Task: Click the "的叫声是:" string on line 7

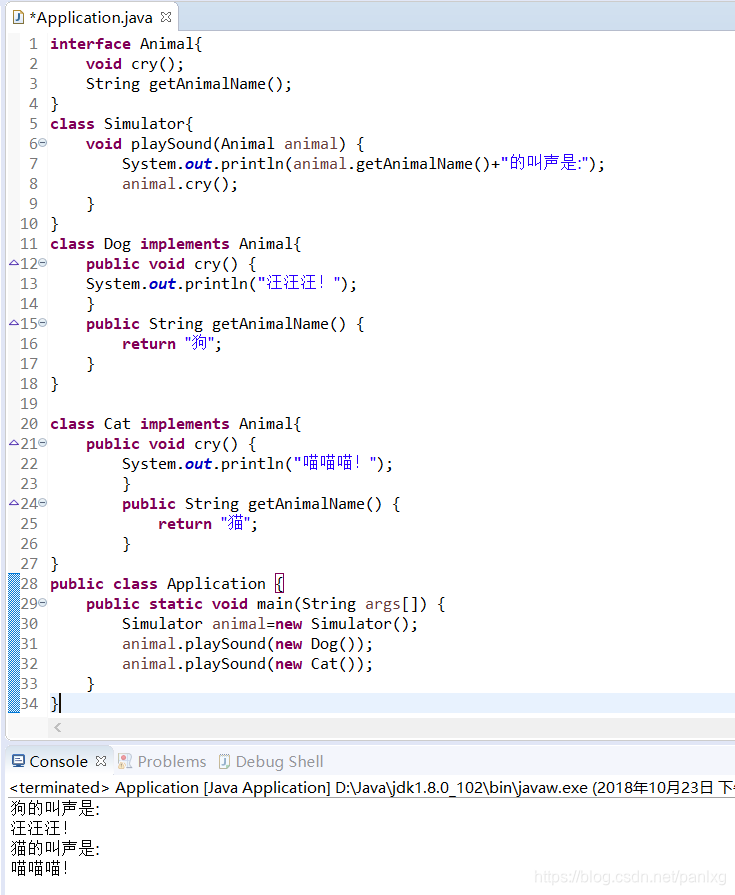Action: point(544,163)
